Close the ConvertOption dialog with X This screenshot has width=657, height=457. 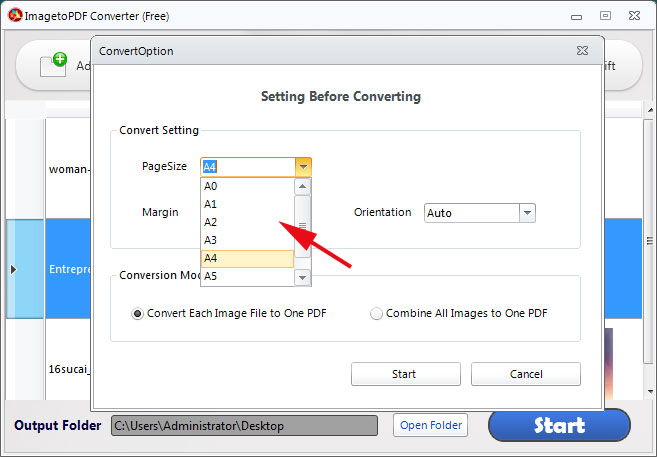582,51
